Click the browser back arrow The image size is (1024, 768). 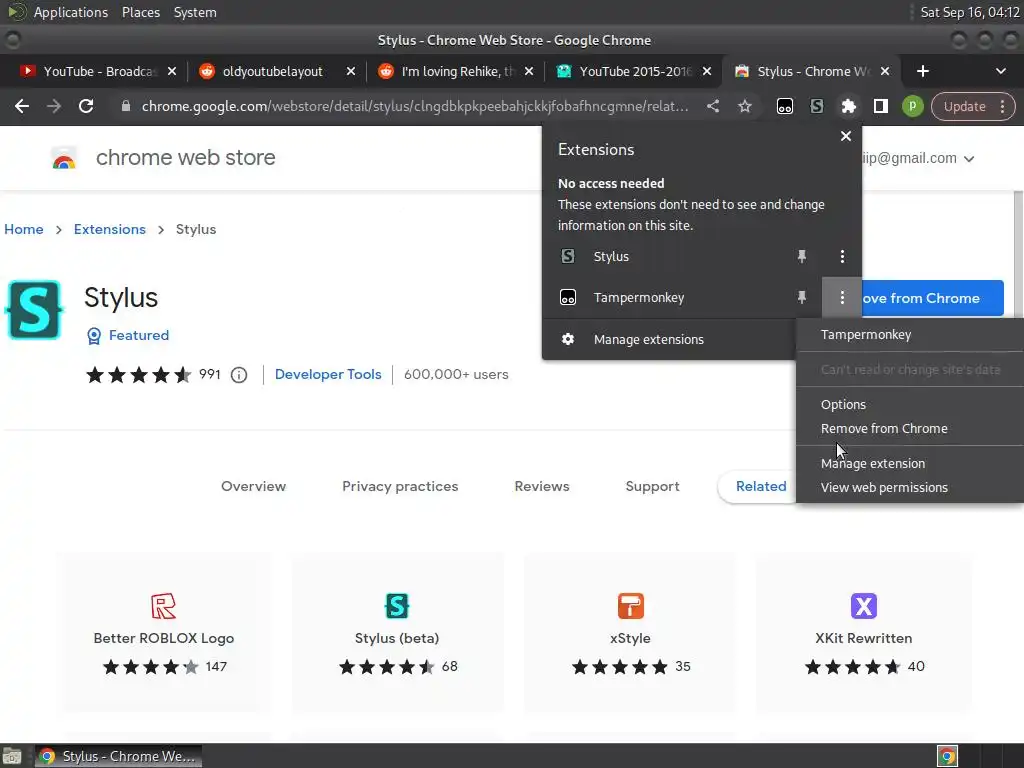click(22, 106)
